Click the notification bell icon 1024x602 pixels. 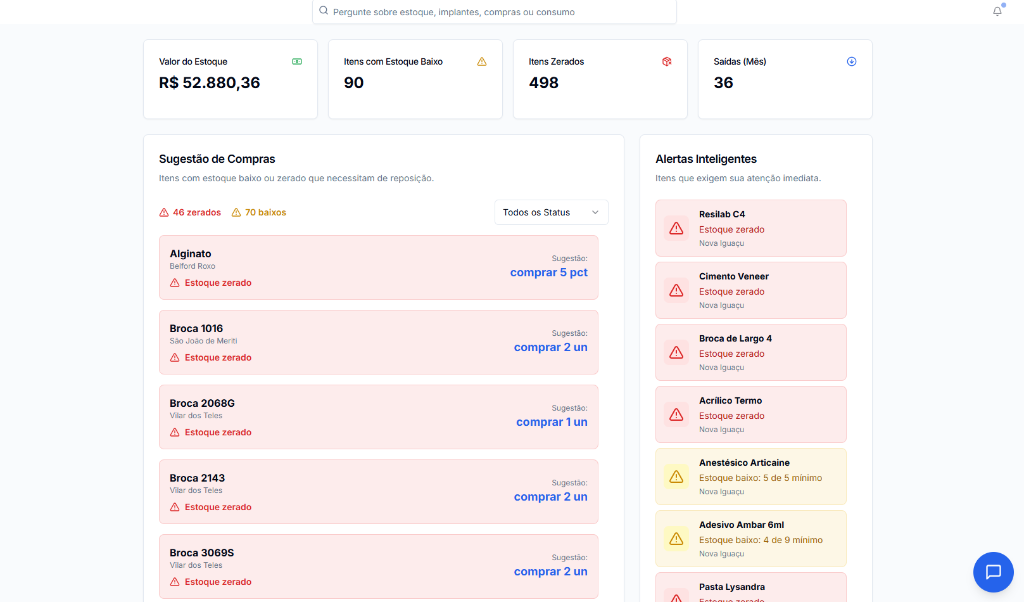pyautogui.click(x=997, y=11)
